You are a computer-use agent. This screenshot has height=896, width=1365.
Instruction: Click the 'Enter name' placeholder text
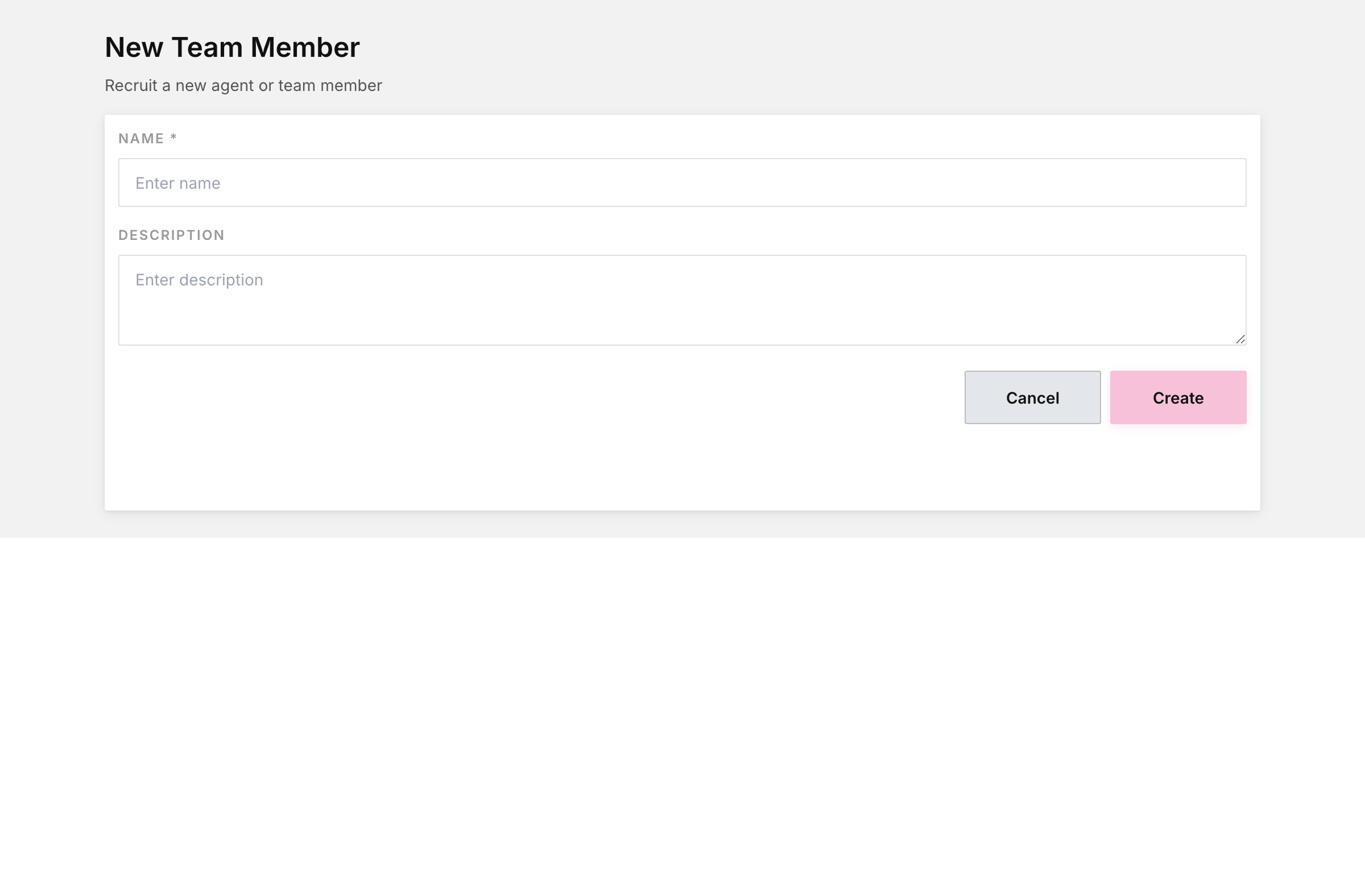pyautogui.click(x=178, y=183)
